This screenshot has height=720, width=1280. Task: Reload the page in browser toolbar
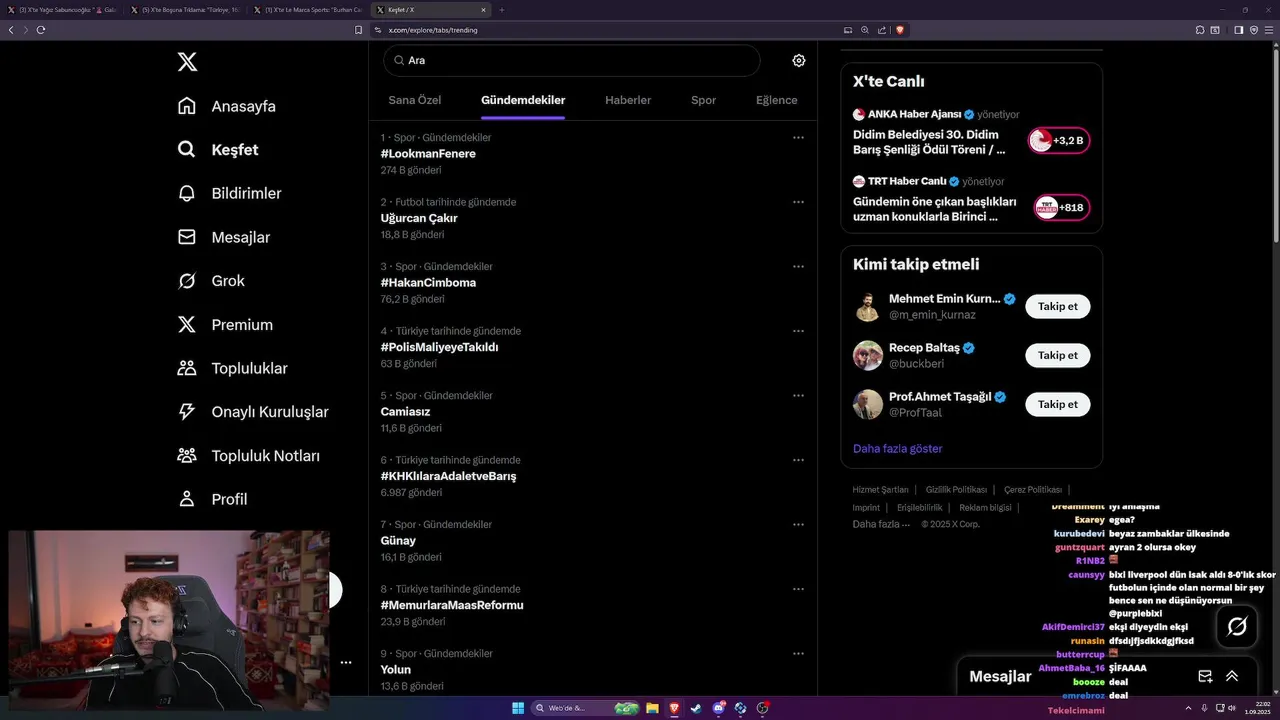click(x=41, y=30)
